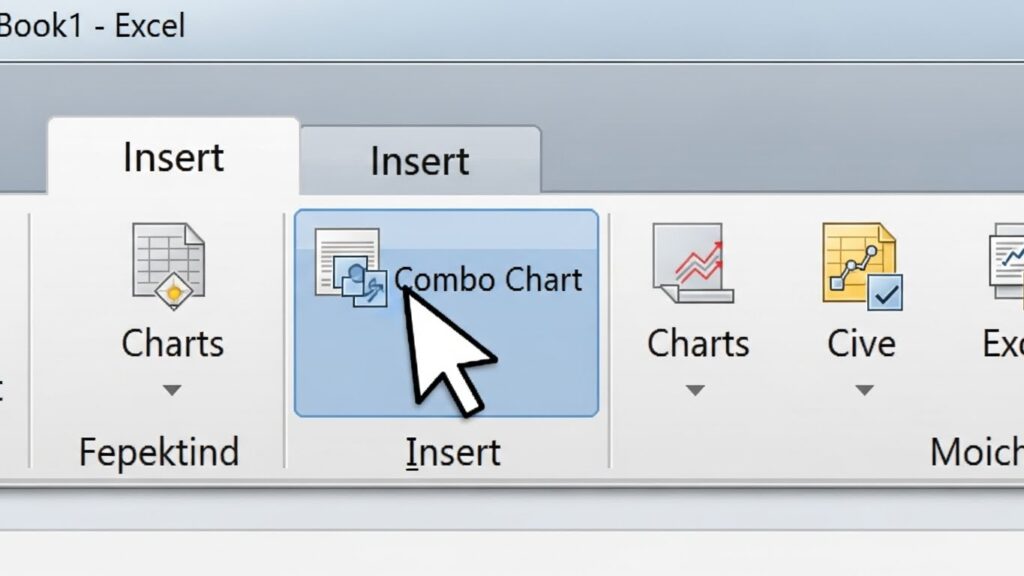1024x576 pixels.
Task: Click the yellow Cive chart icon
Action: 857,263
